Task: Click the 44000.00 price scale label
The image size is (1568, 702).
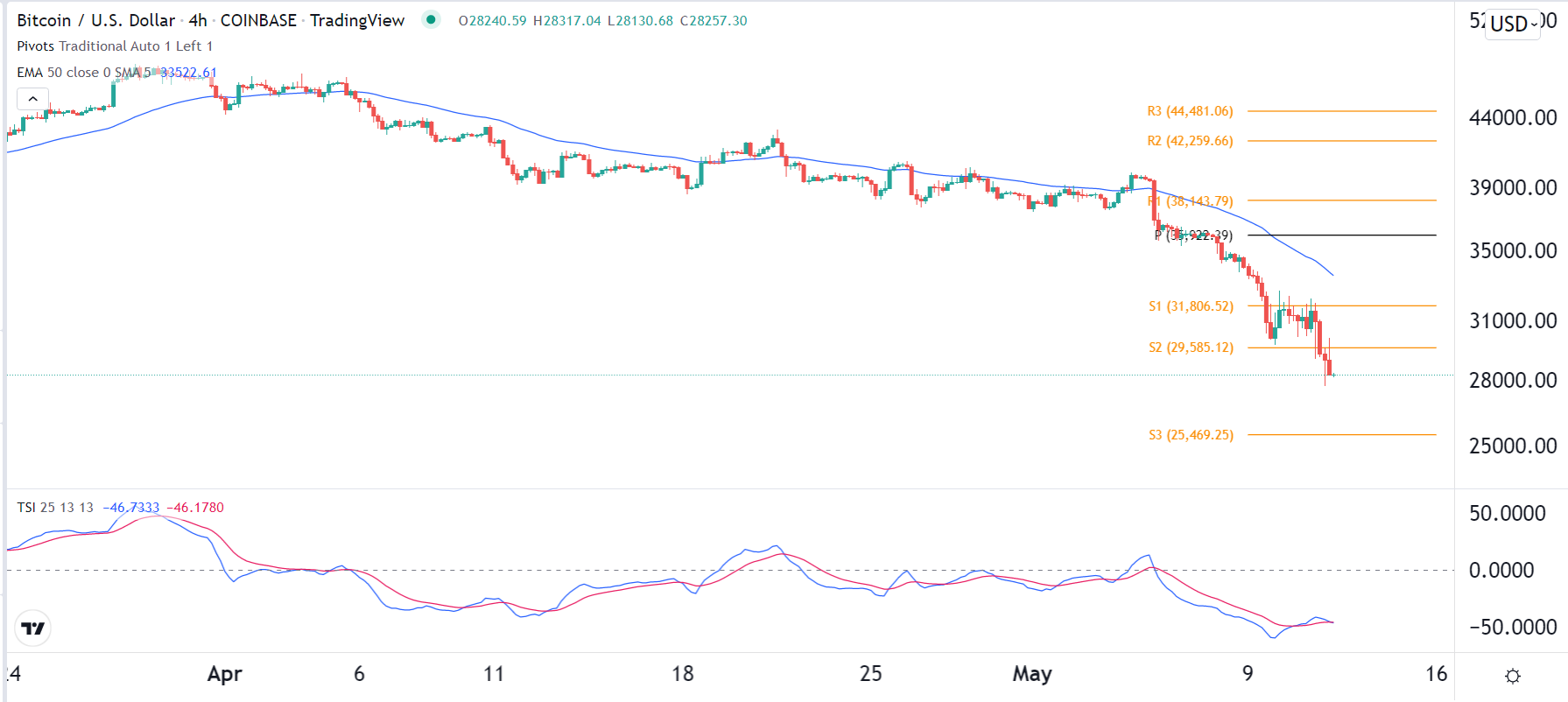Action: point(1512,118)
